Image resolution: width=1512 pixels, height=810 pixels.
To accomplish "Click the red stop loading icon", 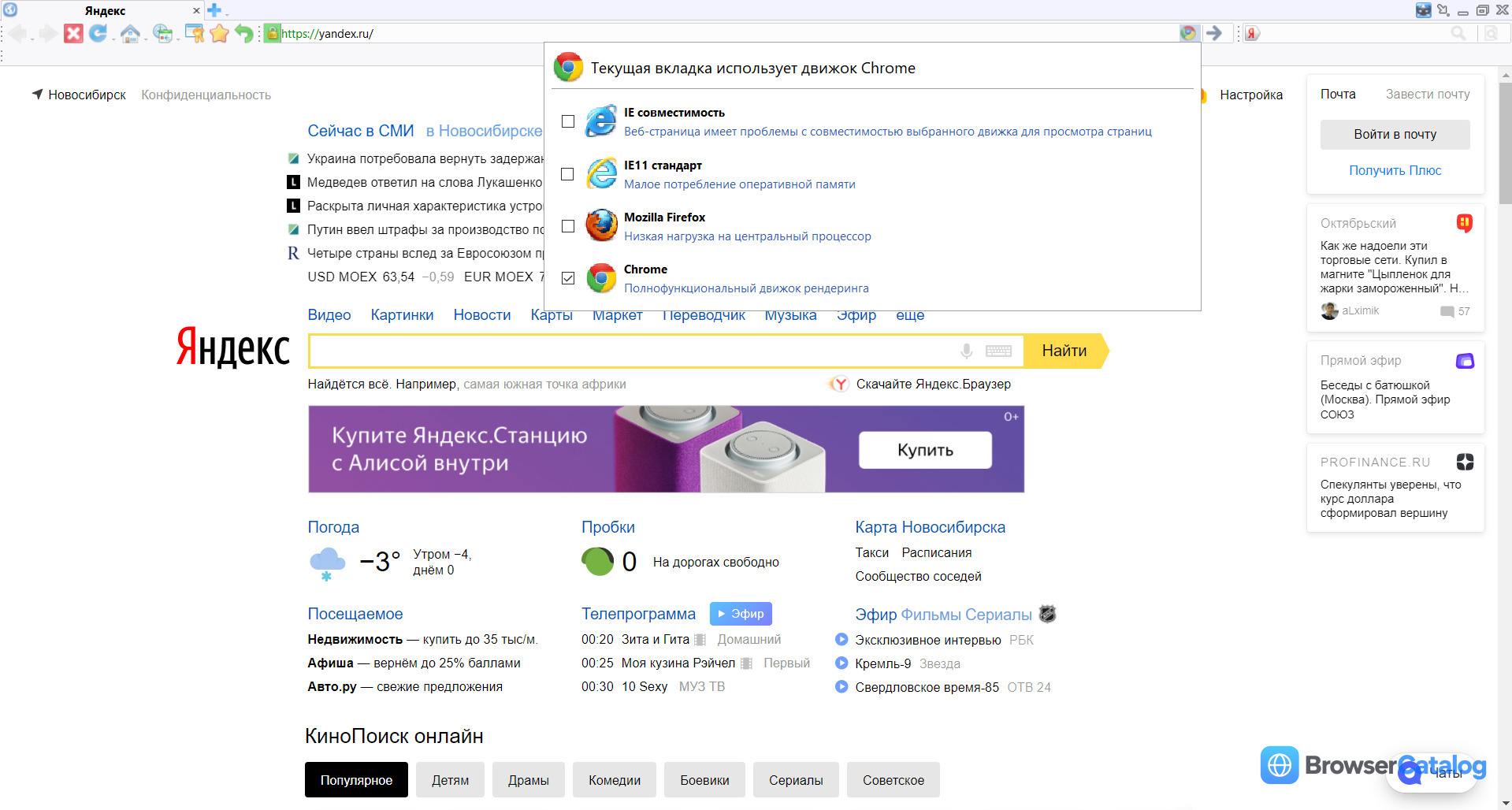I will tap(73, 33).
